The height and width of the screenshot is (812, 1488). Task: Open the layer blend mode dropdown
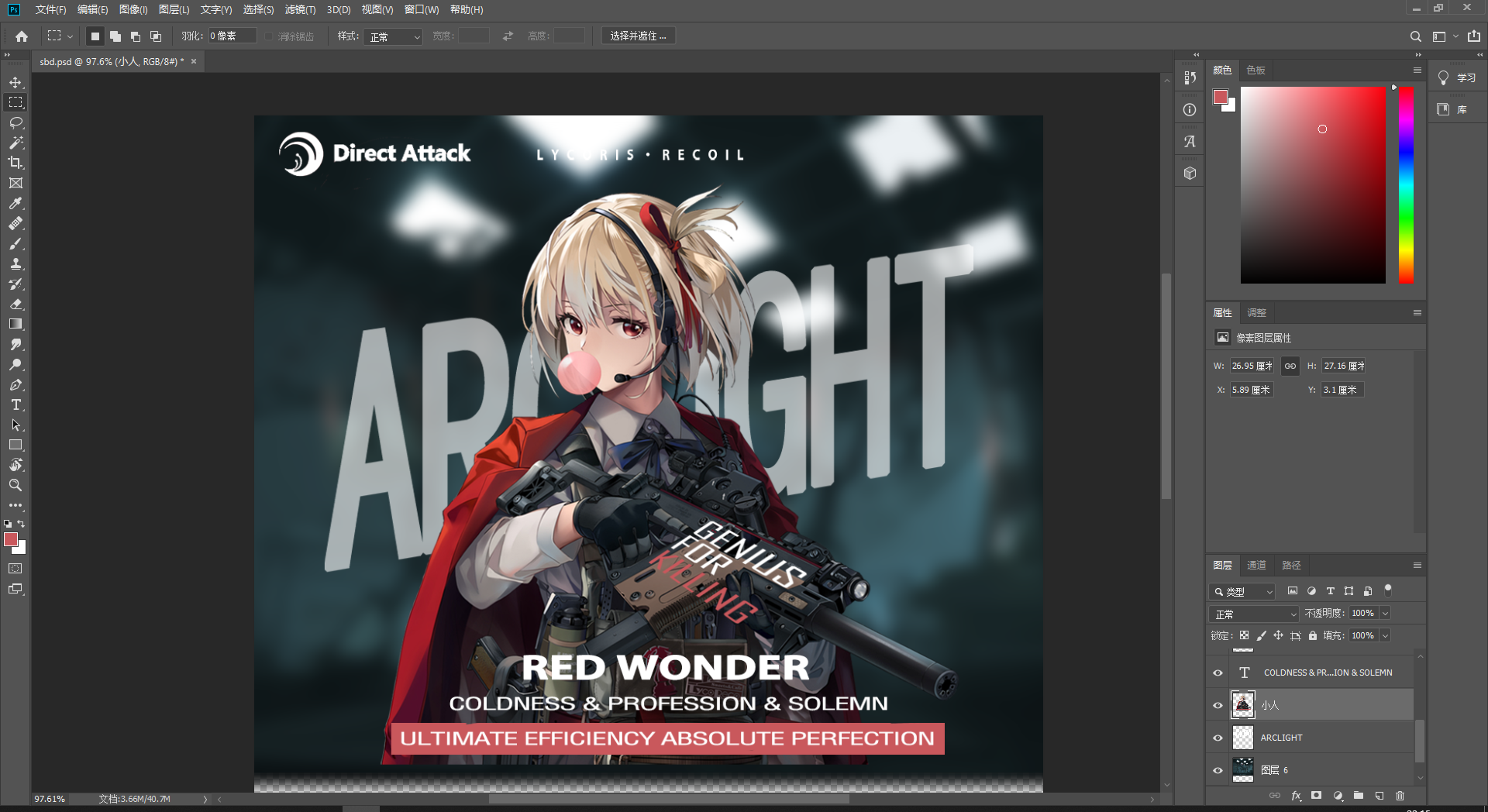tap(1253, 614)
